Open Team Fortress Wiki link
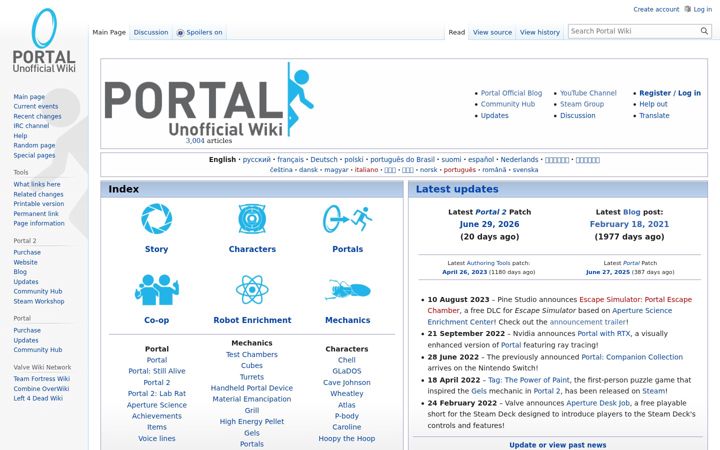Image resolution: width=720 pixels, height=450 pixels. 42,379
